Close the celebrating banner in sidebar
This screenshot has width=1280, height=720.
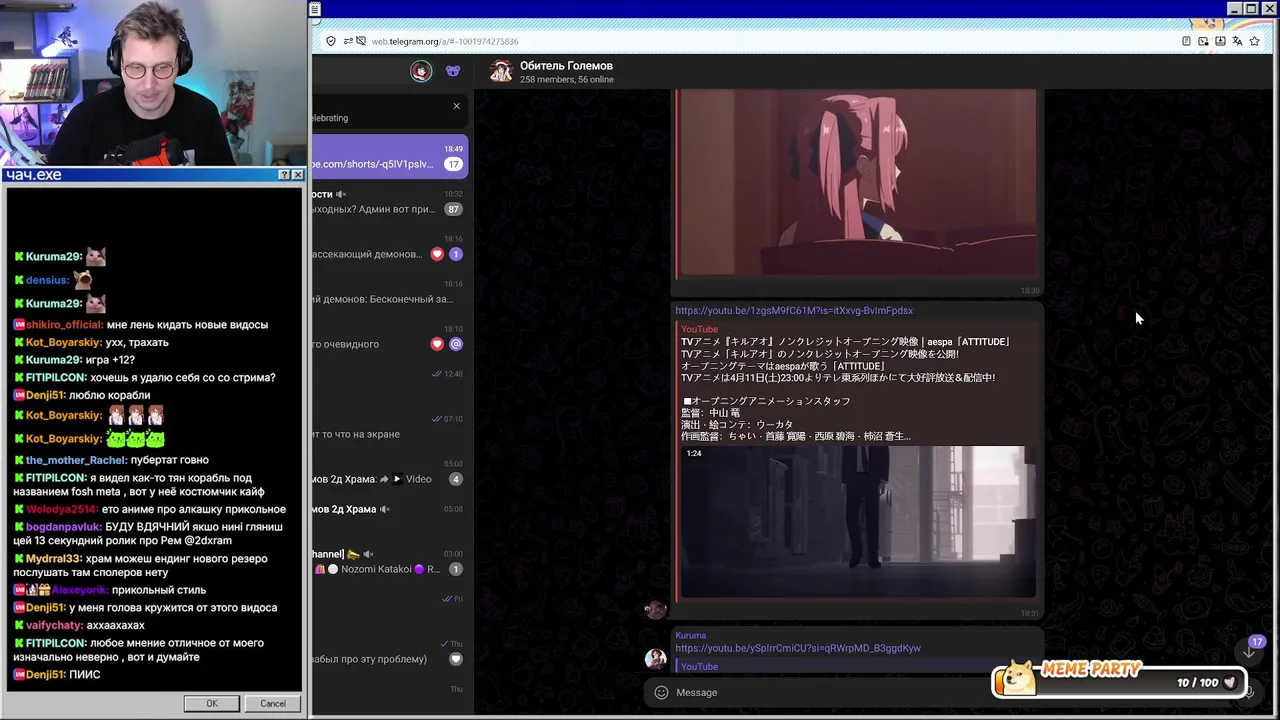tap(457, 106)
